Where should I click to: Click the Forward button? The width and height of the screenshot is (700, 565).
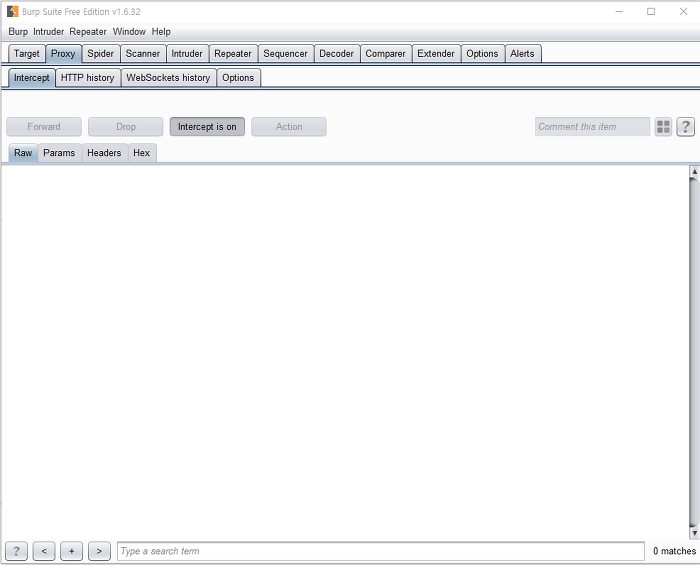44,127
